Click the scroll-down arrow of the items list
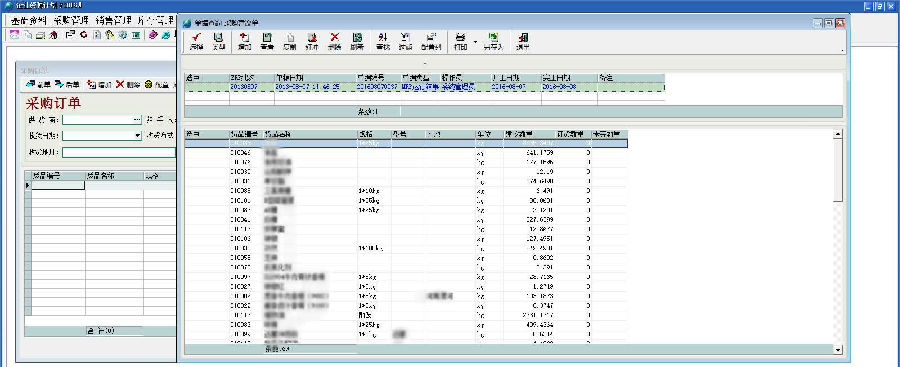This screenshot has width=900, height=367. point(838,349)
